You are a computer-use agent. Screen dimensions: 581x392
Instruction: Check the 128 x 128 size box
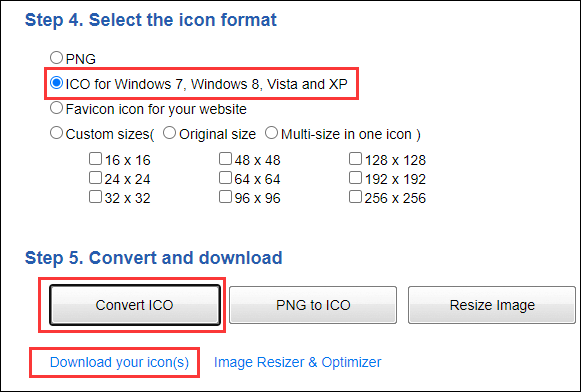(x=355, y=159)
